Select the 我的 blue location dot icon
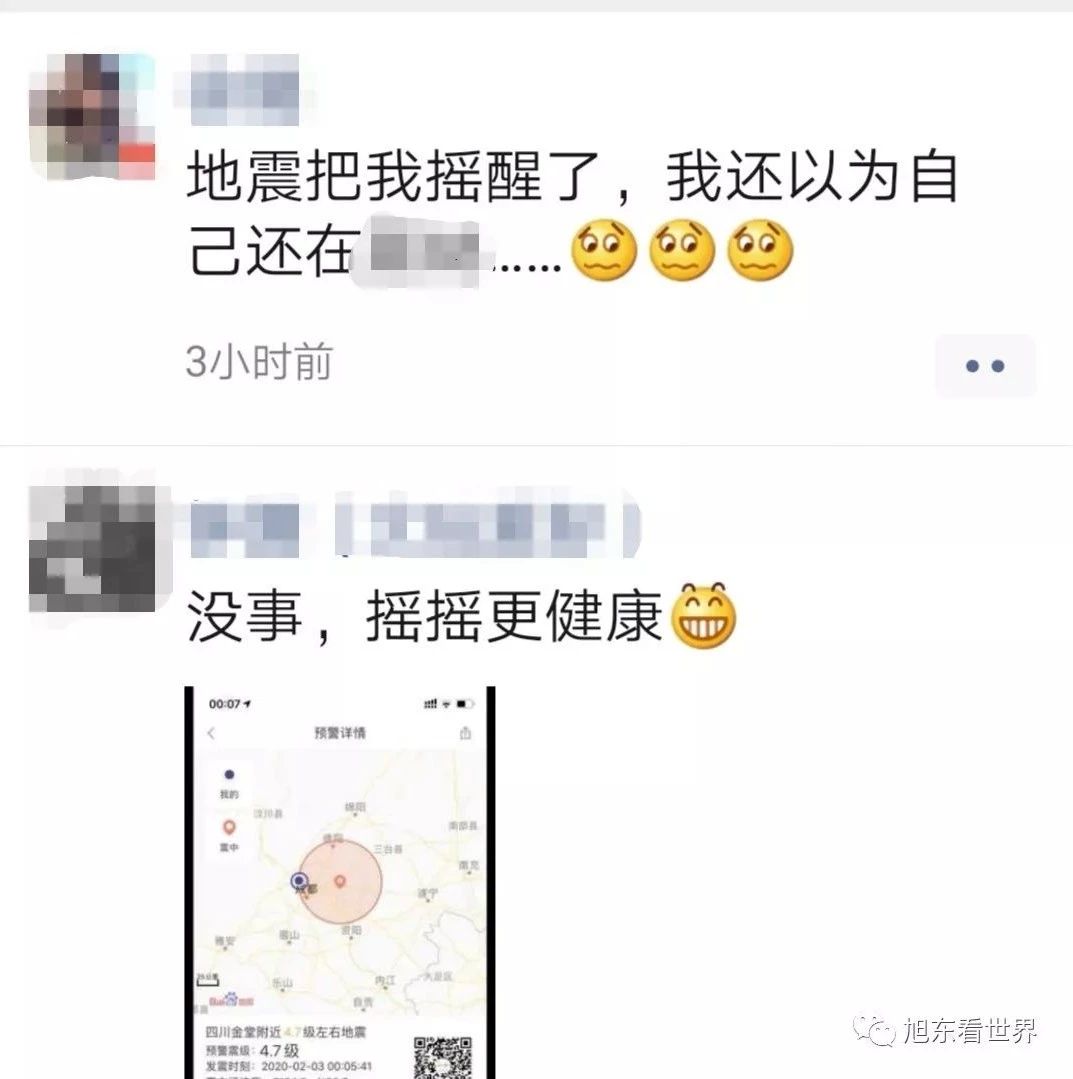 [229, 775]
